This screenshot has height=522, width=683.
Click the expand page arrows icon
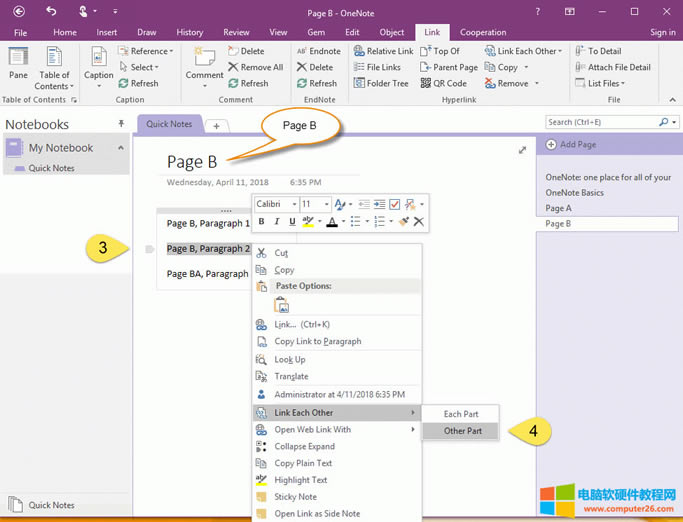522,150
